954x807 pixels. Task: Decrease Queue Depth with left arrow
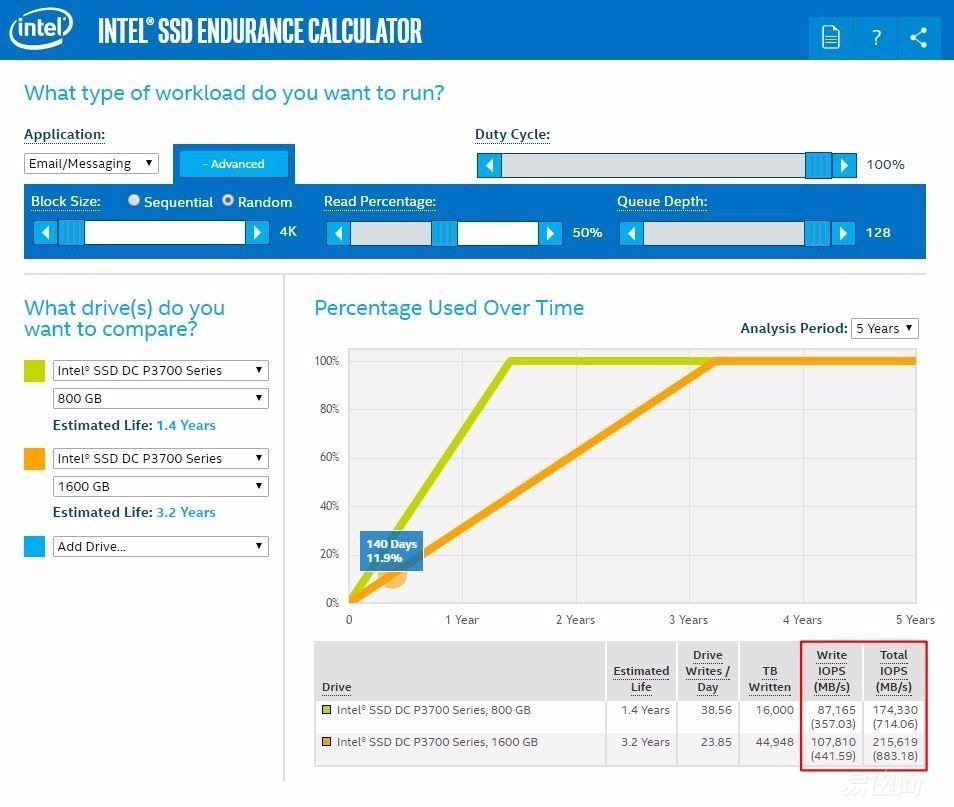coord(632,233)
